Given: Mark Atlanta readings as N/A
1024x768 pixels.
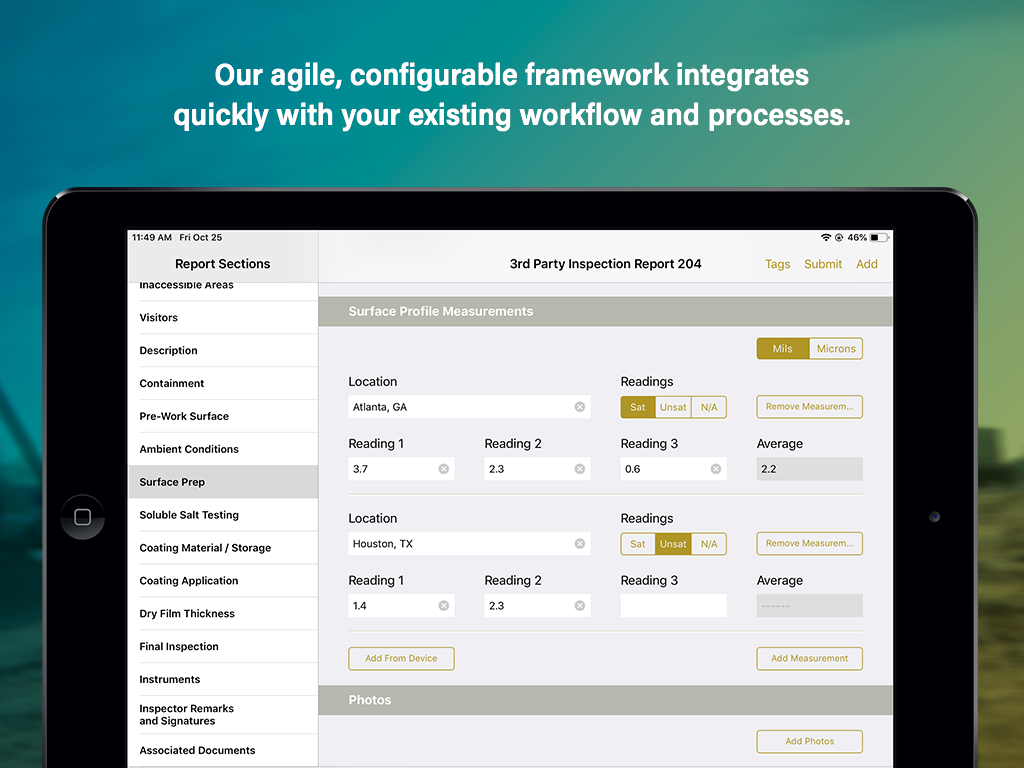Looking at the screenshot, I should 709,407.
